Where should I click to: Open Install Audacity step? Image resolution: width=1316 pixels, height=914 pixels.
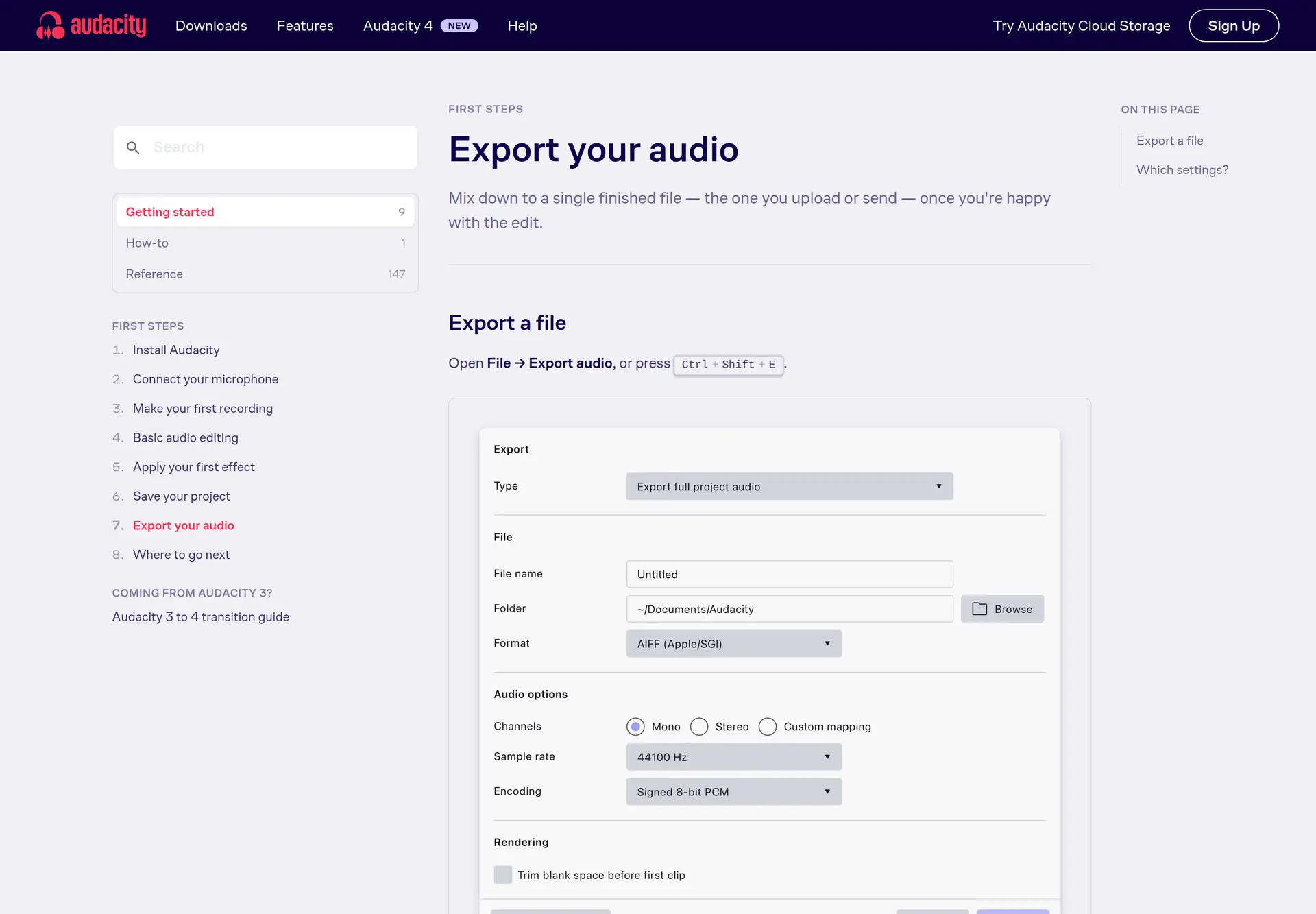tap(176, 350)
